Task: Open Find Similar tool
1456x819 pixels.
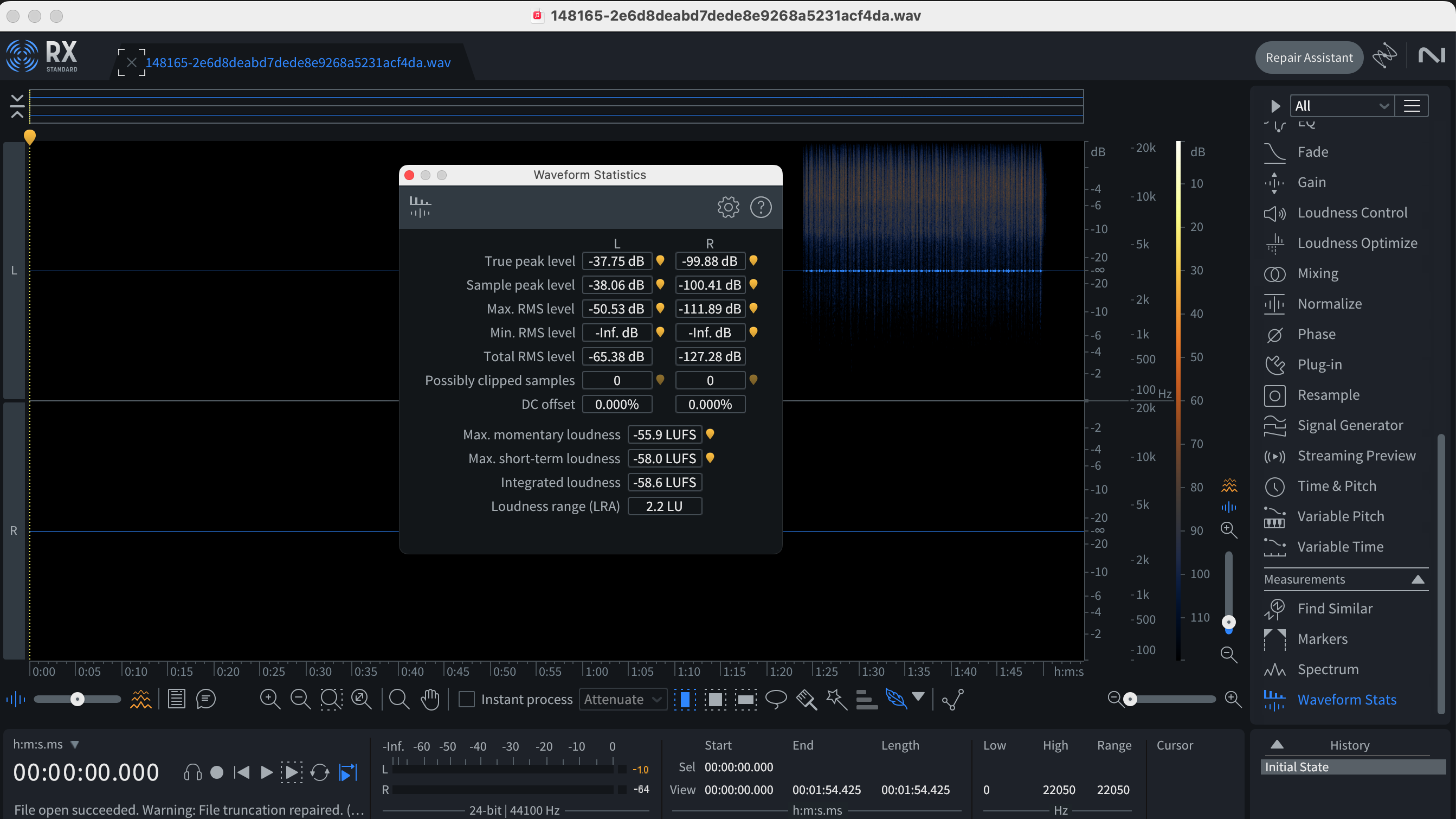Action: [1335, 608]
